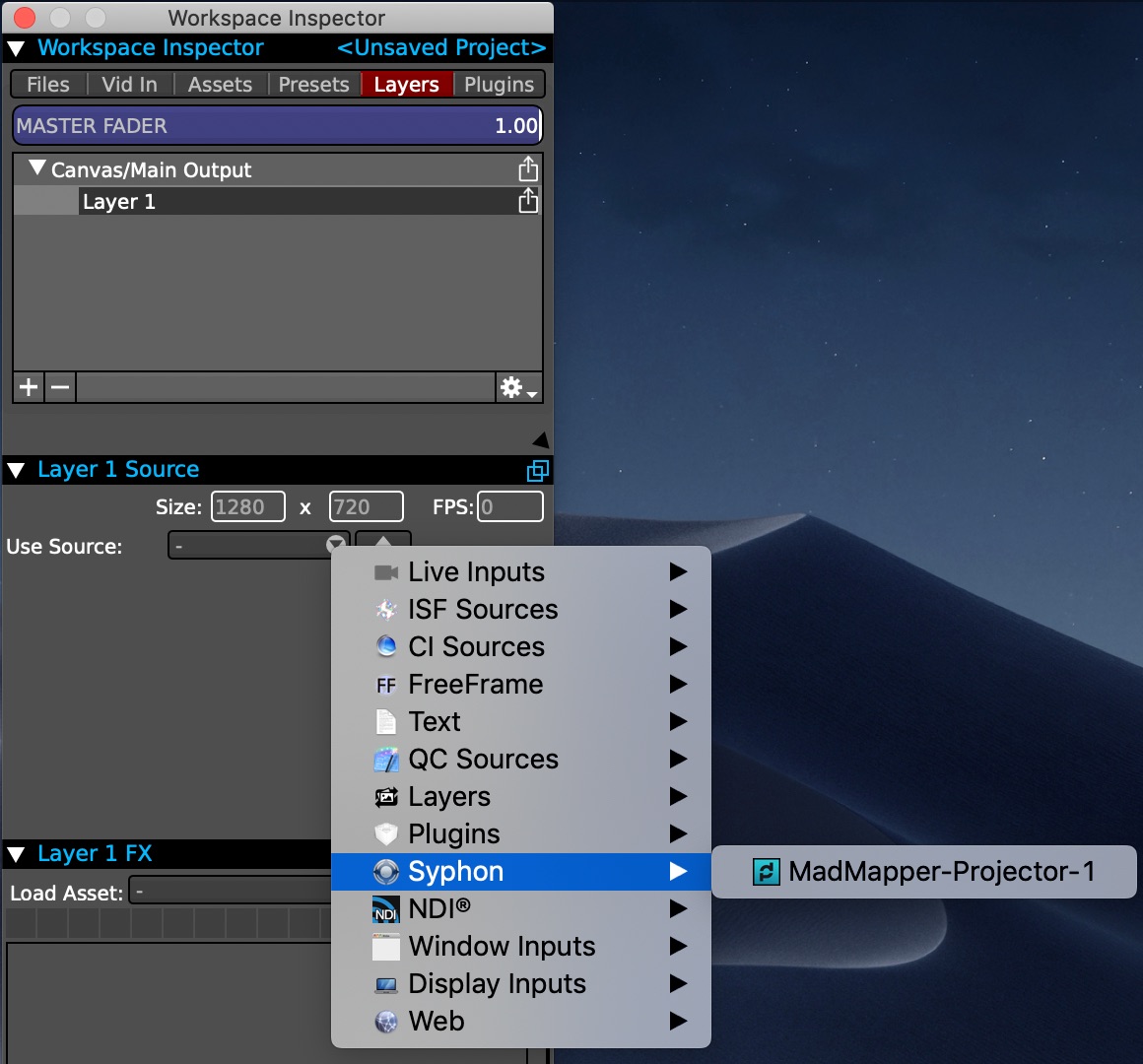The height and width of the screenshot is (1064, 1143).
Task: Click the MadMapper-Projector-1 source icon
Action: tap(767, 872)
